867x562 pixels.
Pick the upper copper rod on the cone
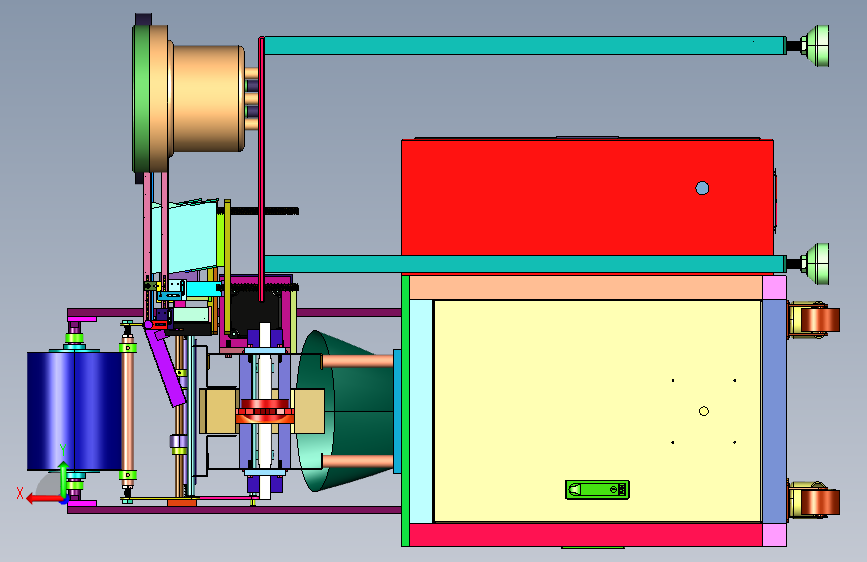pyautogui.click(x=357, y=362)
